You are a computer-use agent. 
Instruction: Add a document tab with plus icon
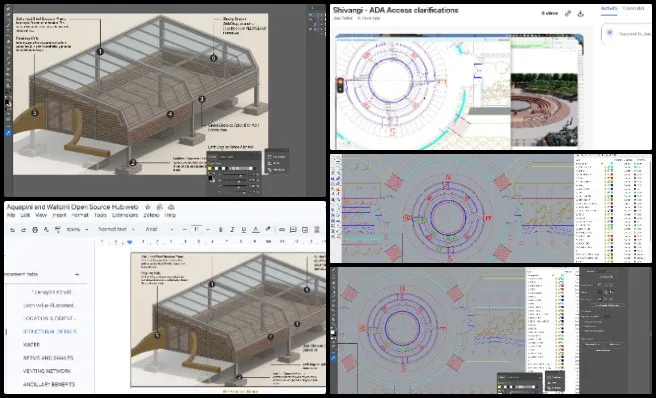point(77,274)
